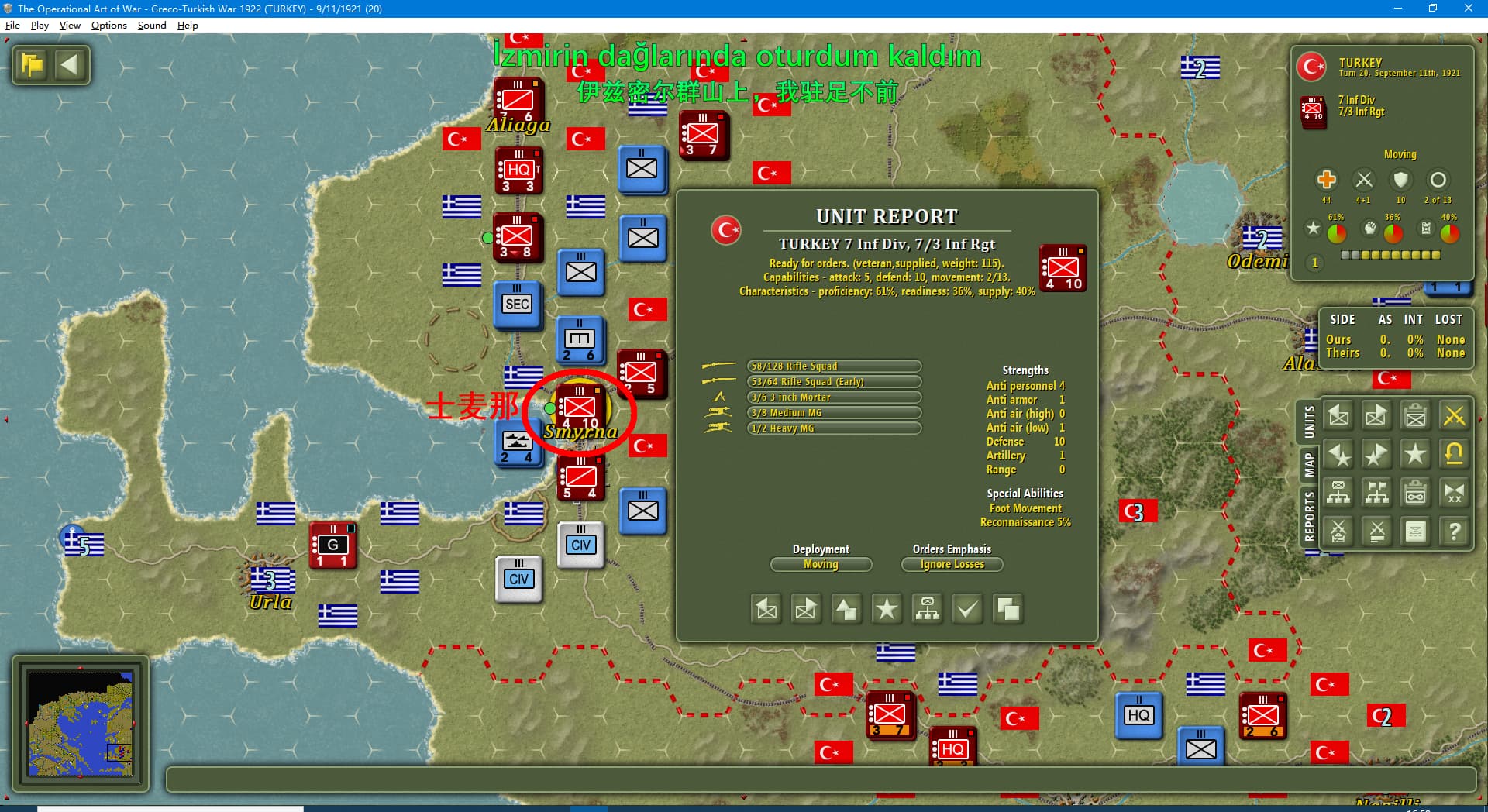Click the '3/8 Medium MG' equipment bar

tap(834, 413)
